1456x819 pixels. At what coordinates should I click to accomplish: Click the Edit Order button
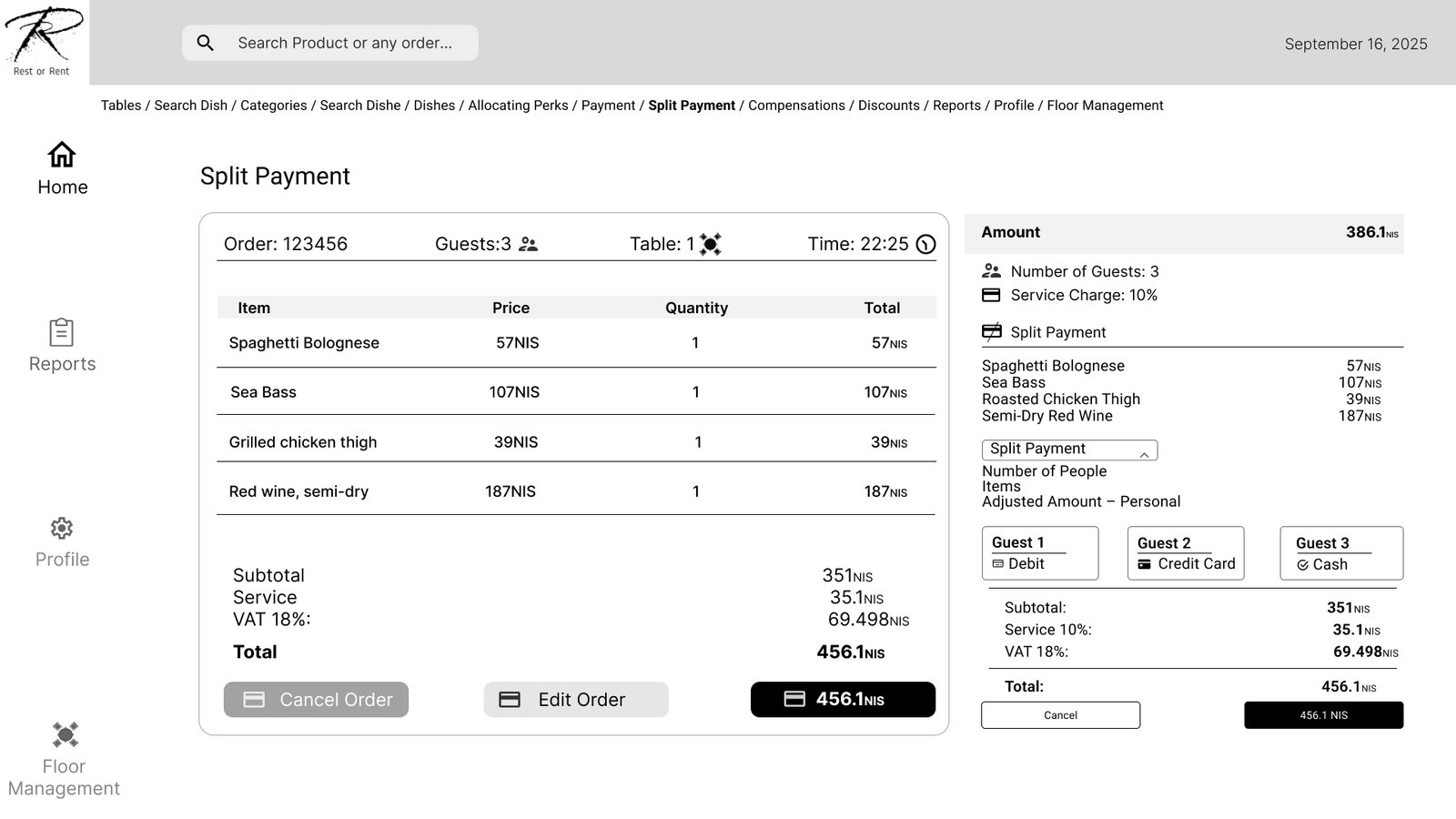[575, 700]
